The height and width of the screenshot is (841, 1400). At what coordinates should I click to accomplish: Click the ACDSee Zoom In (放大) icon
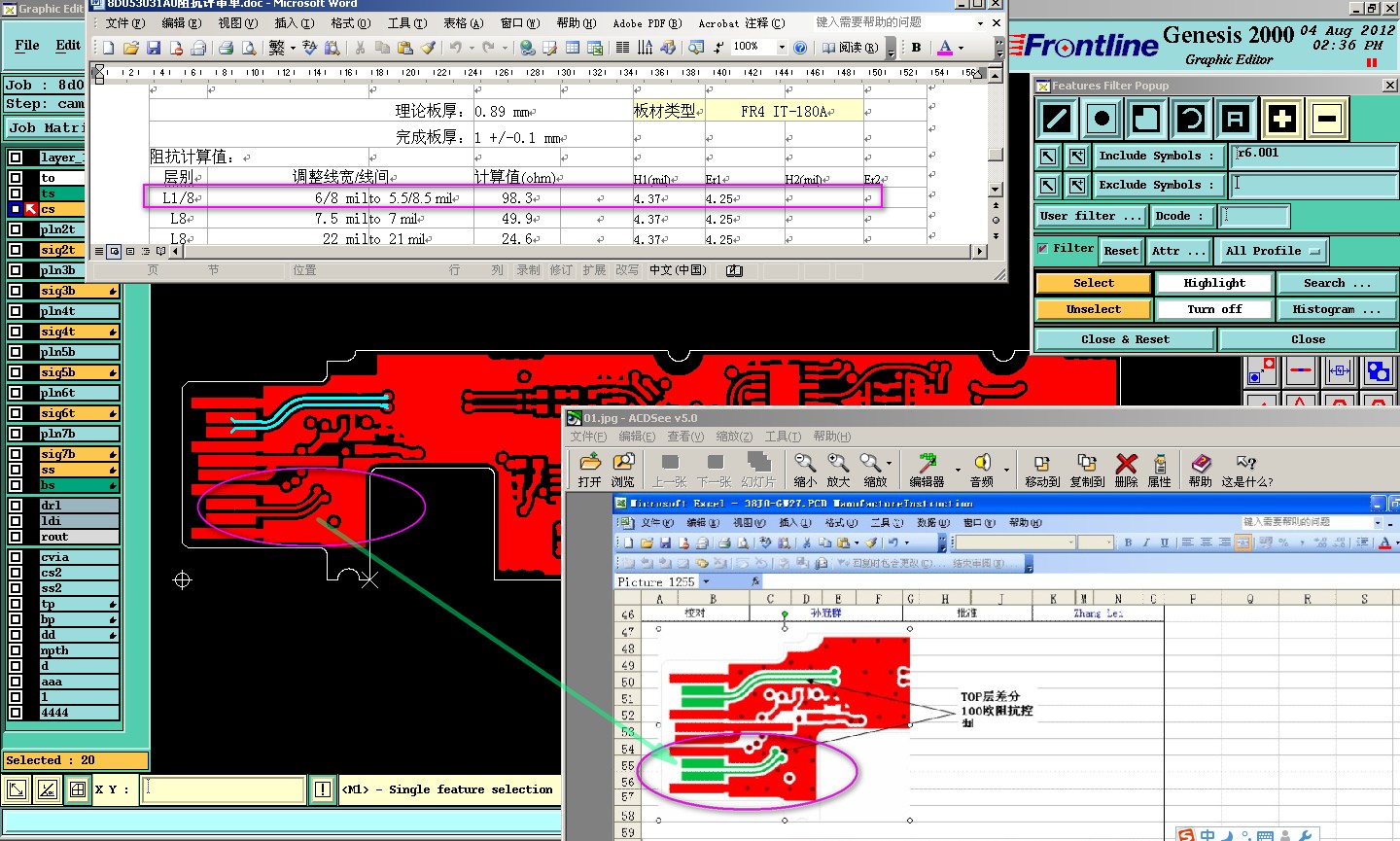pos(838,470)
